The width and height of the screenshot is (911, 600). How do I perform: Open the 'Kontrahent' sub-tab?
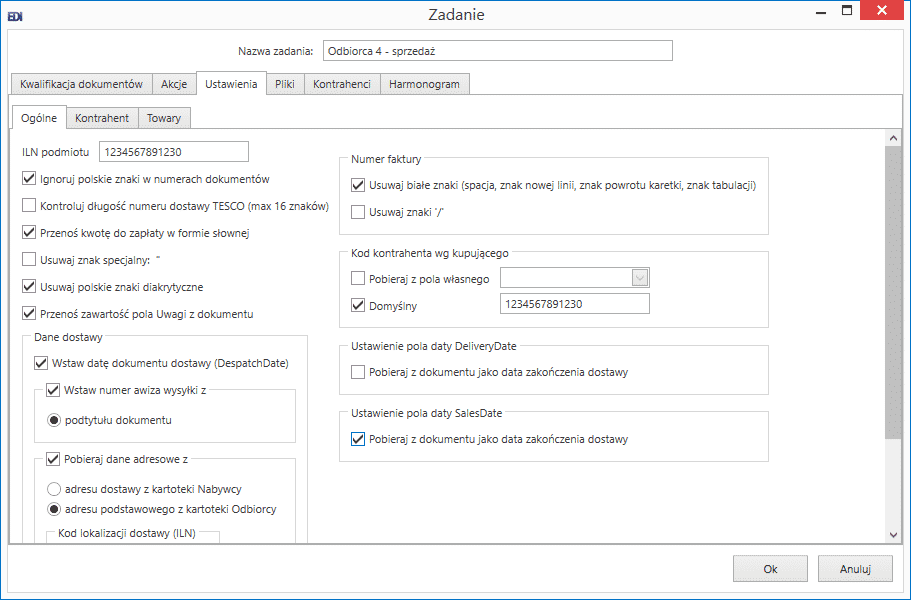102,118
